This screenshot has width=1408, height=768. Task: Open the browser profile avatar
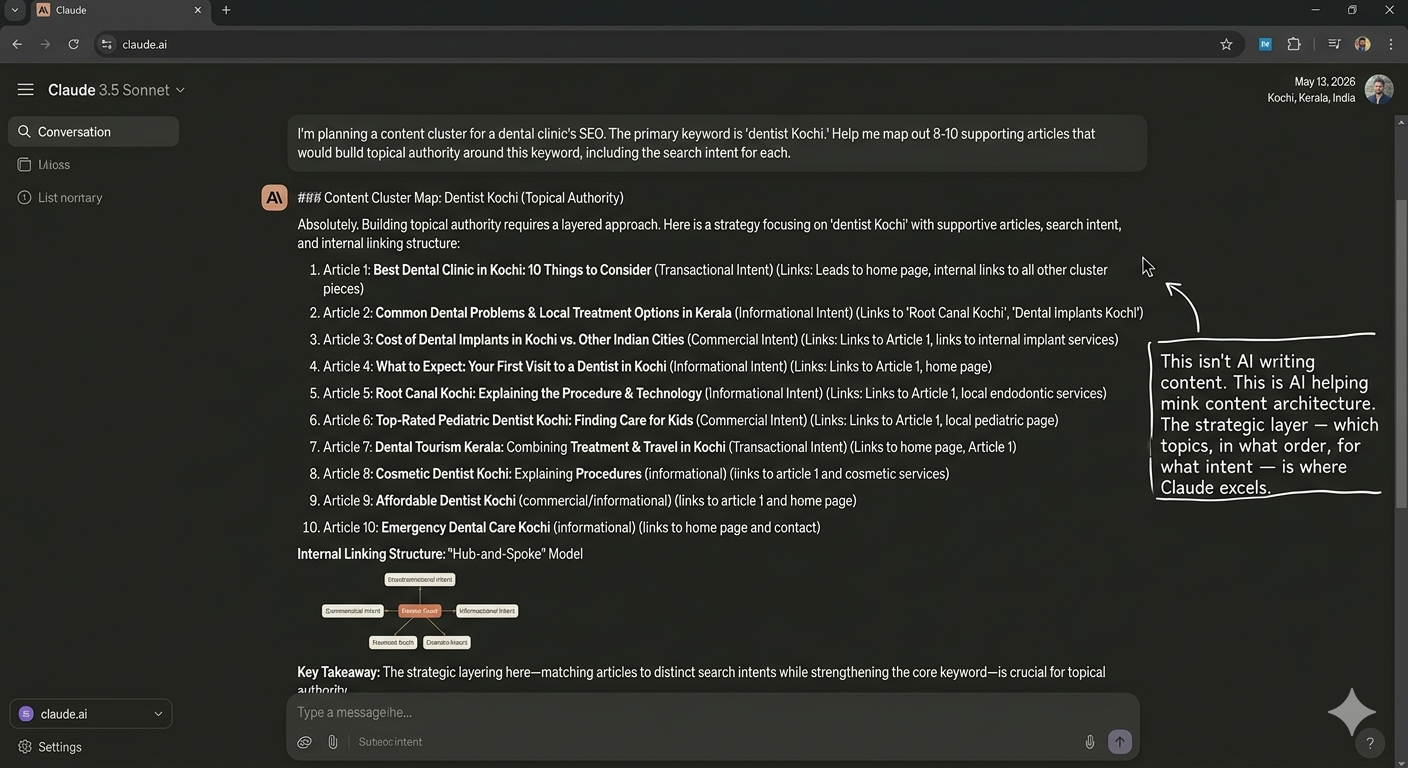[x=1362, y=44]
